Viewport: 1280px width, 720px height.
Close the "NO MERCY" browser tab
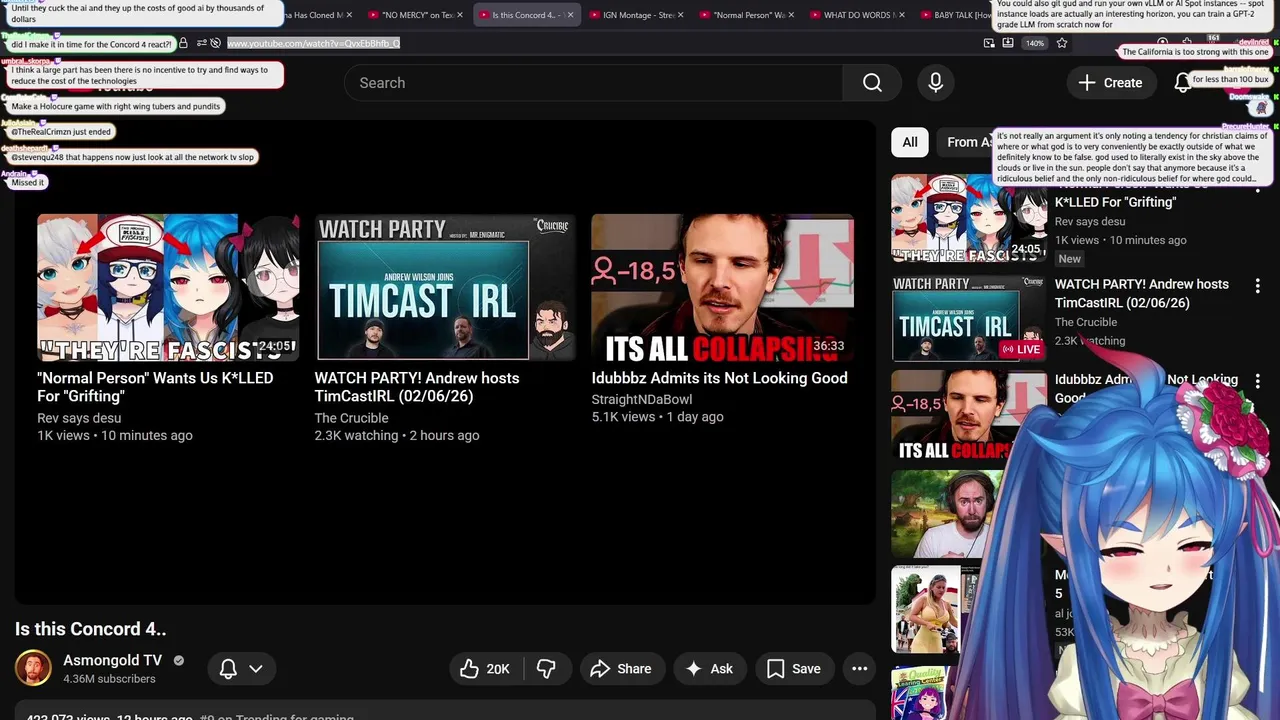pyautogui.click(x=460, y=15)
